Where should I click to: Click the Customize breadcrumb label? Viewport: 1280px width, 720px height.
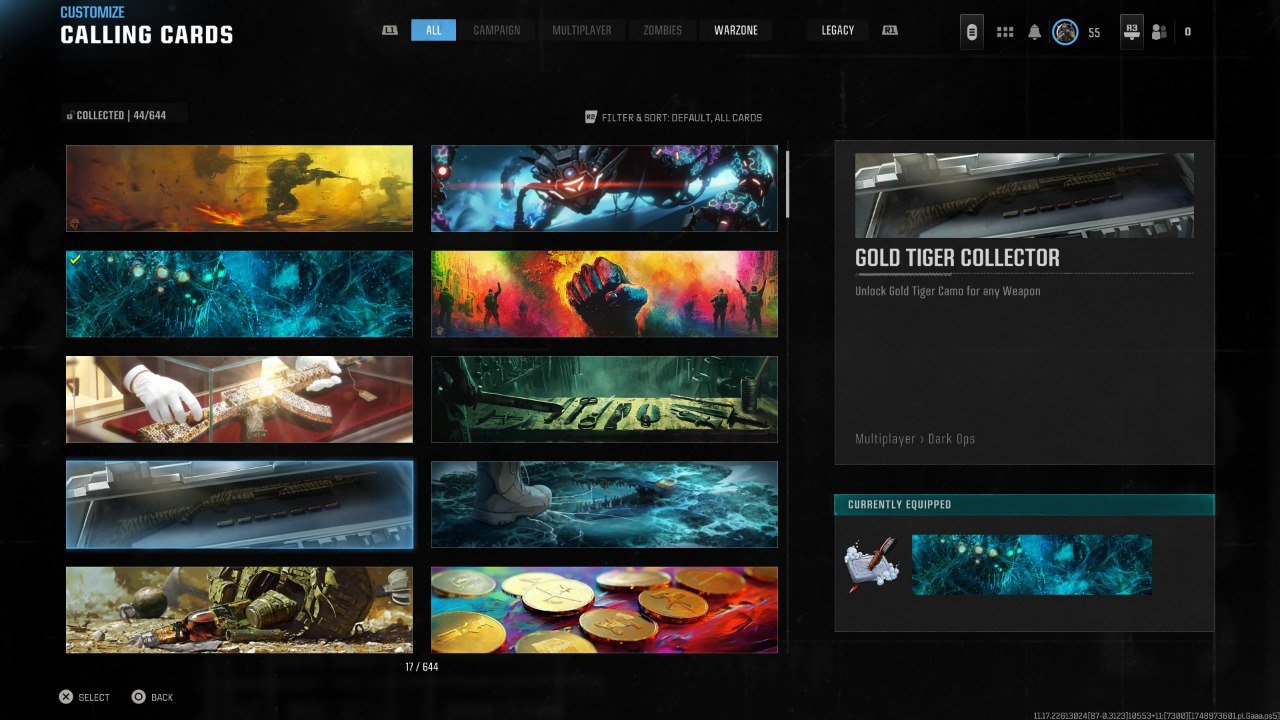[x=93, y=12]
